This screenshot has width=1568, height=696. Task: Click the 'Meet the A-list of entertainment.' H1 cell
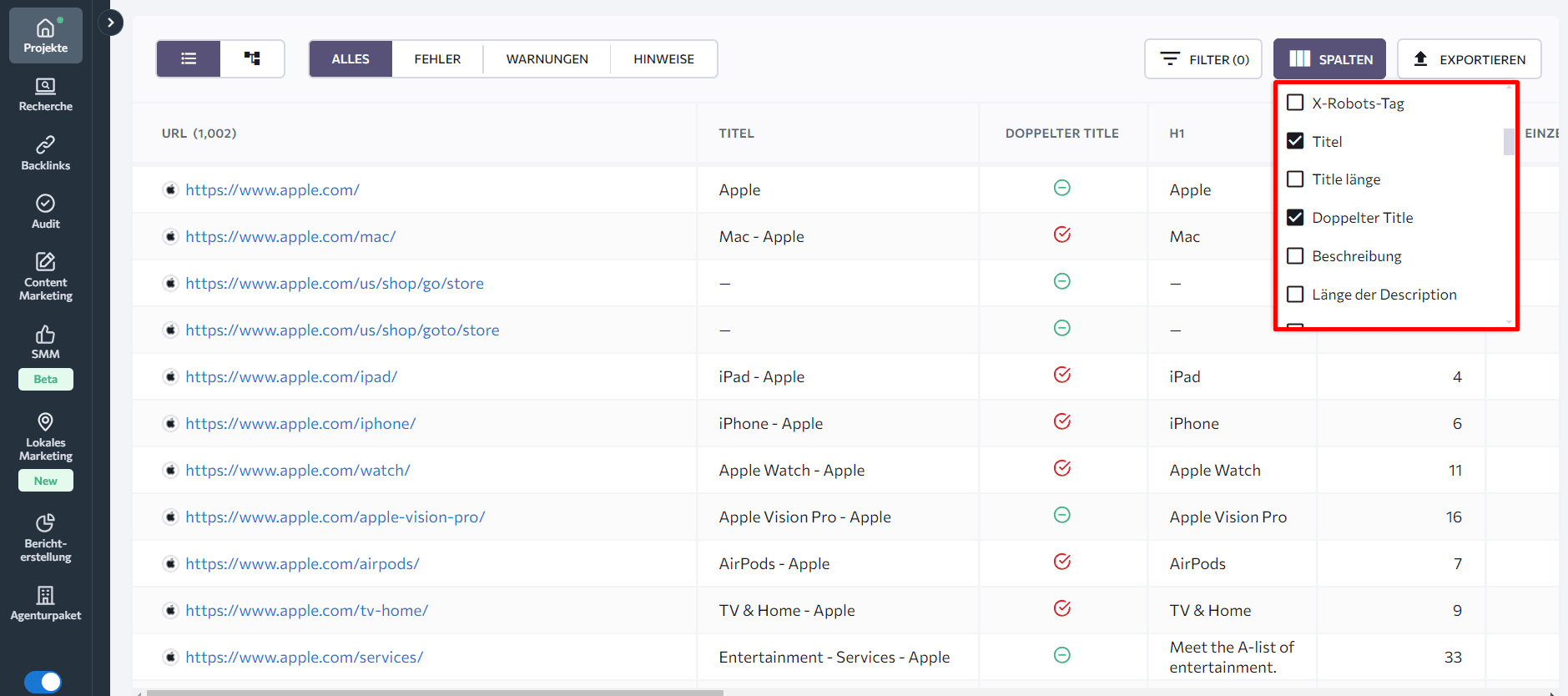click(x=1232, y=657)
